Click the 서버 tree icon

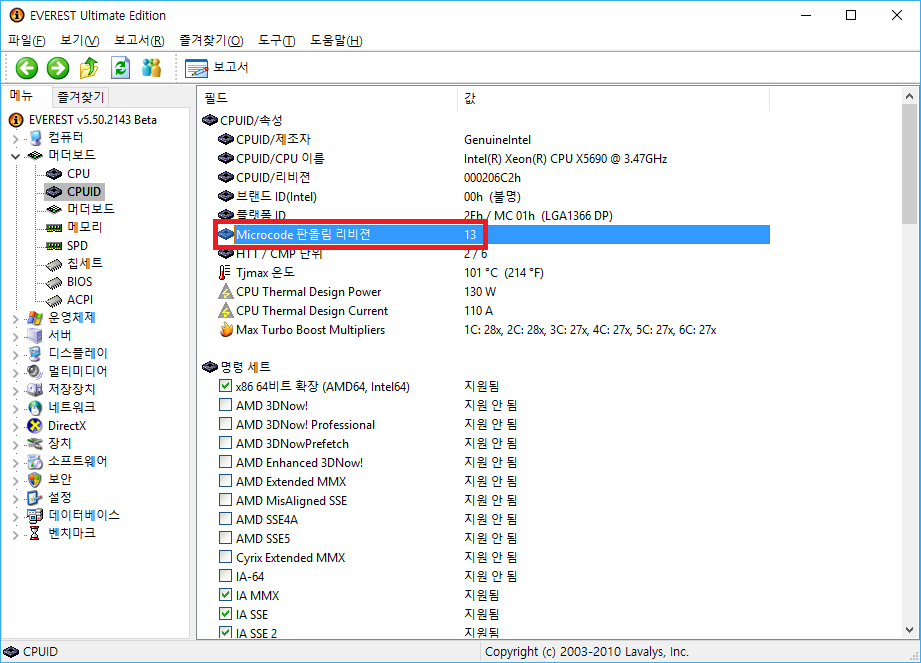click(x=35, y=336)
